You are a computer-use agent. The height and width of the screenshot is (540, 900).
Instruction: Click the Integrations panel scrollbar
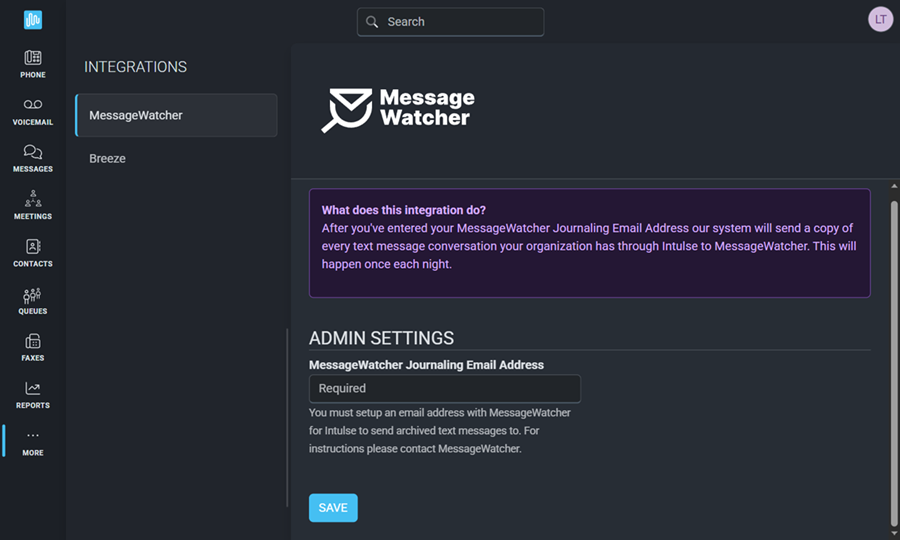pos(287,430)
